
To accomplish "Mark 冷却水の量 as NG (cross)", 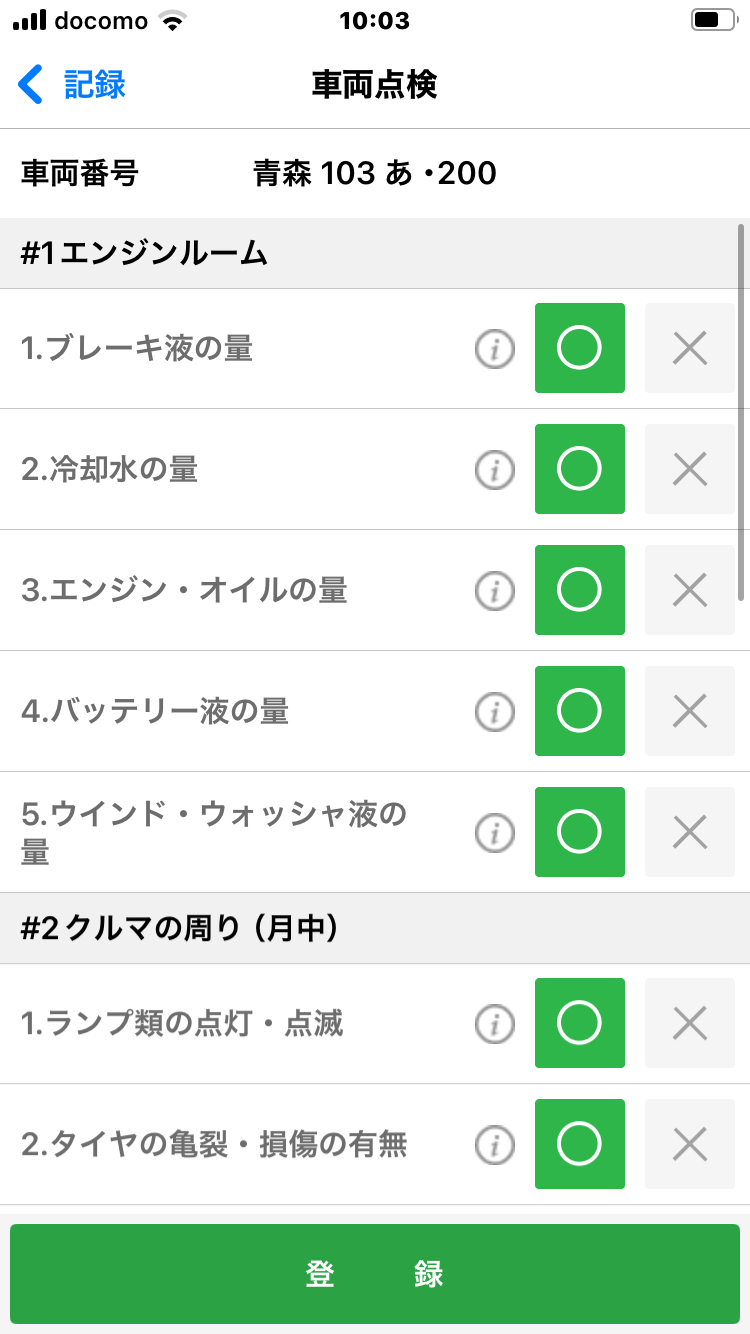I will pos(690,469).
